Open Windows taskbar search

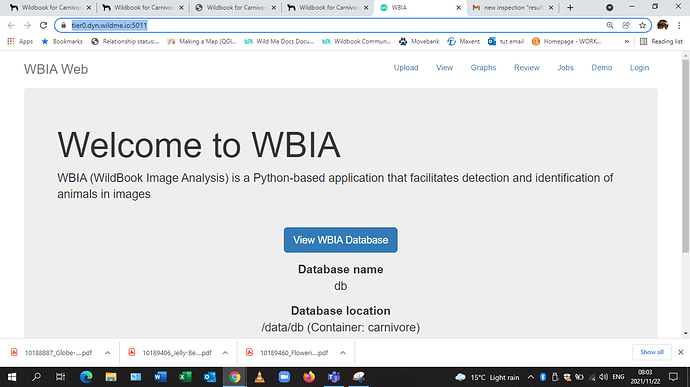36,377
